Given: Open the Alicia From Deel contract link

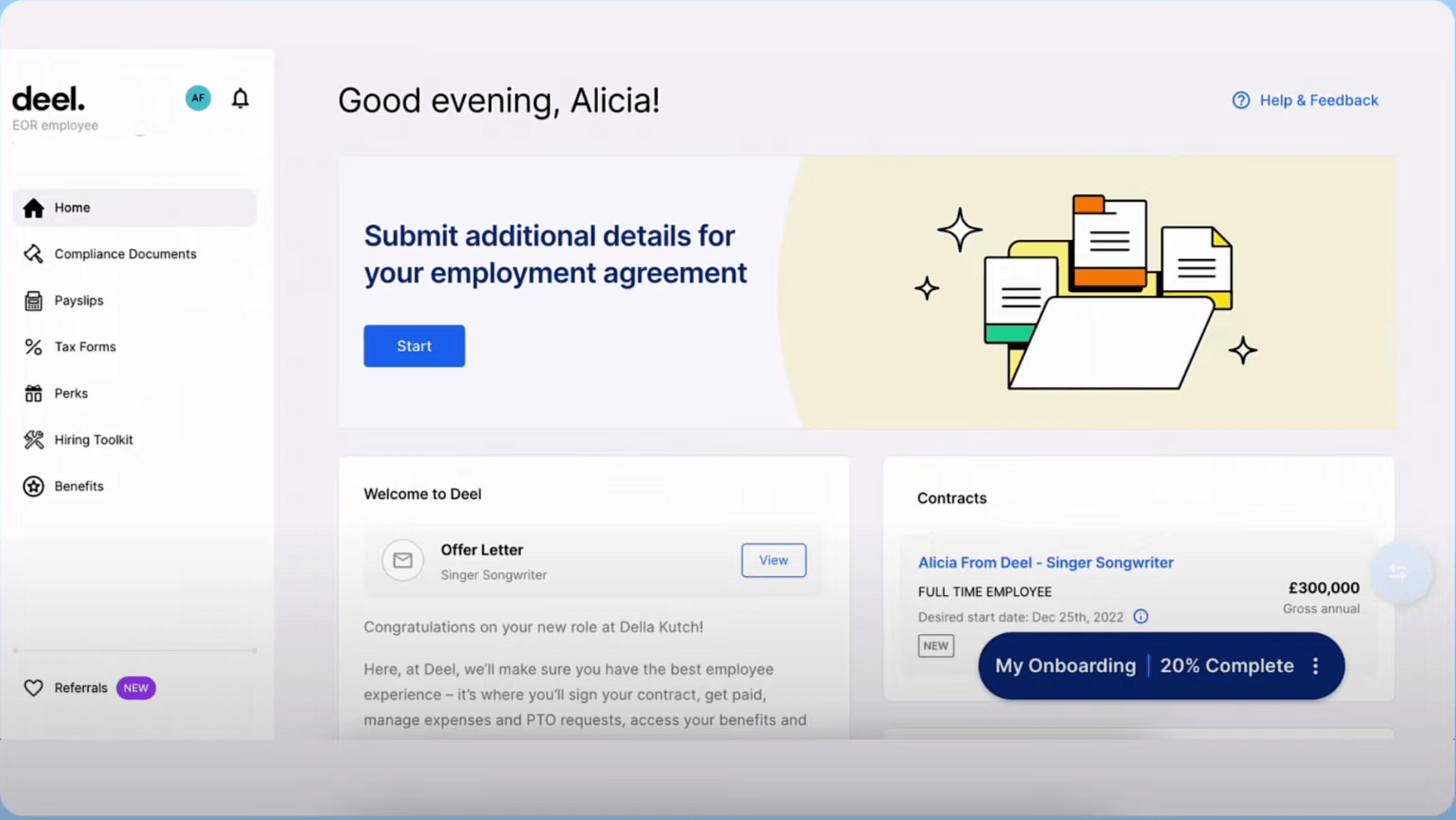Looking at the screenshot, I should tap(1045, 563).
